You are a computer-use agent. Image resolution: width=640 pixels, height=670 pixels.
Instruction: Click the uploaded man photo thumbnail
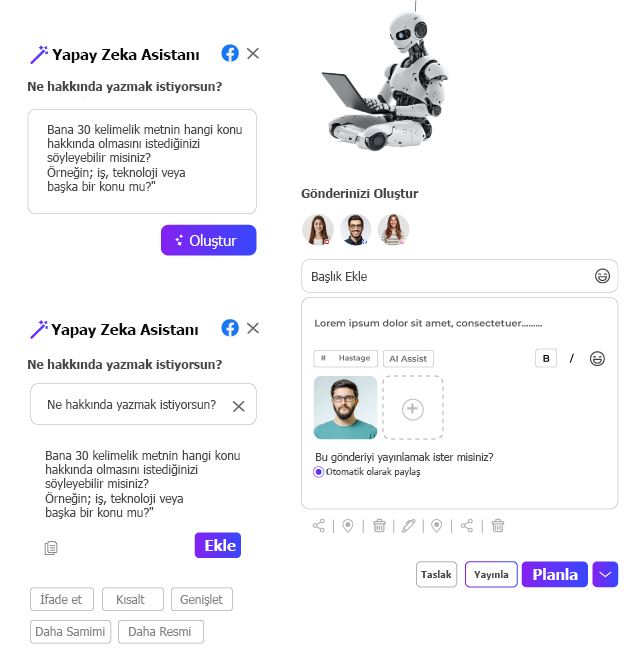coord(345,408)
